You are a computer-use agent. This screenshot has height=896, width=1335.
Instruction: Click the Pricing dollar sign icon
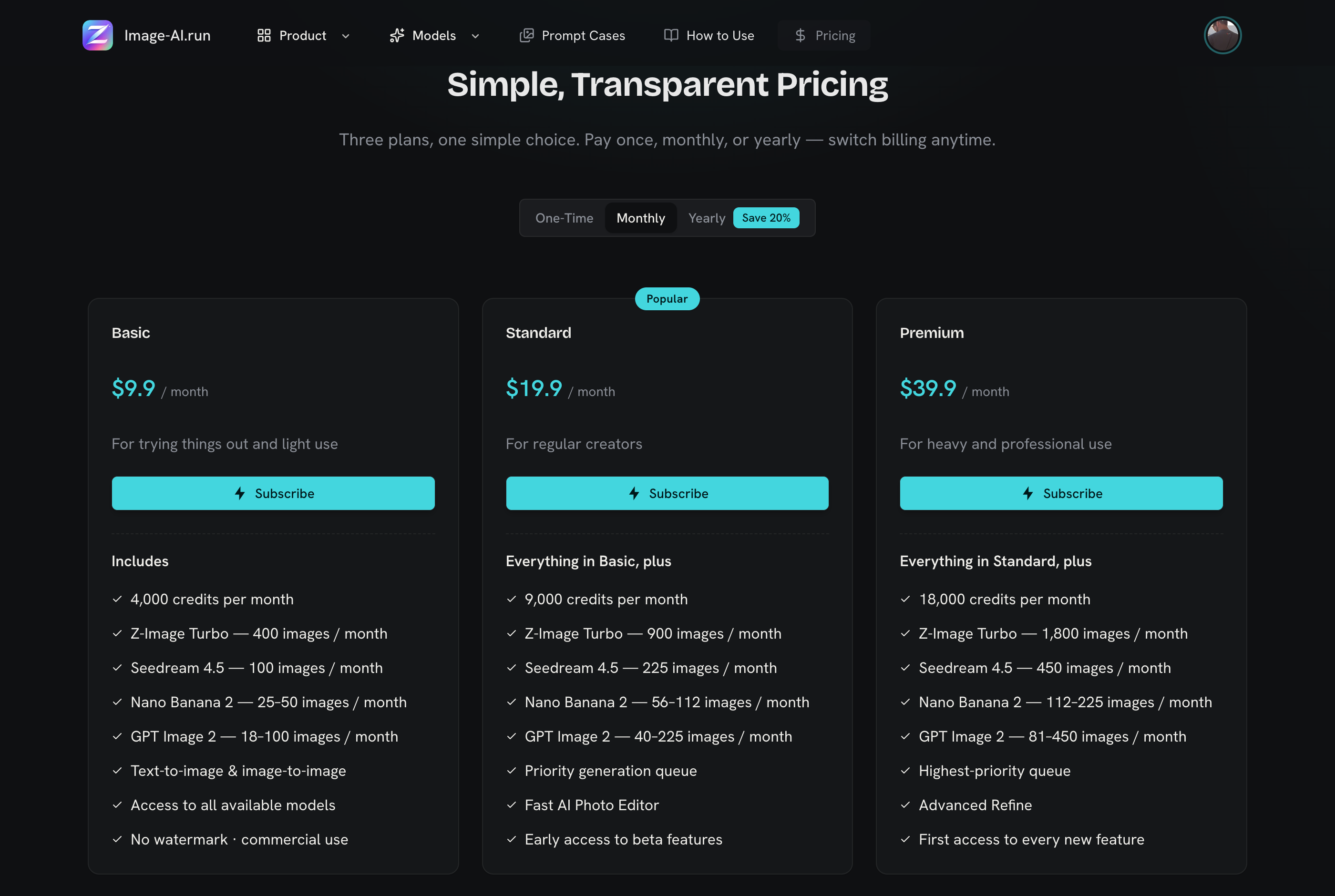tap(800, 35)
